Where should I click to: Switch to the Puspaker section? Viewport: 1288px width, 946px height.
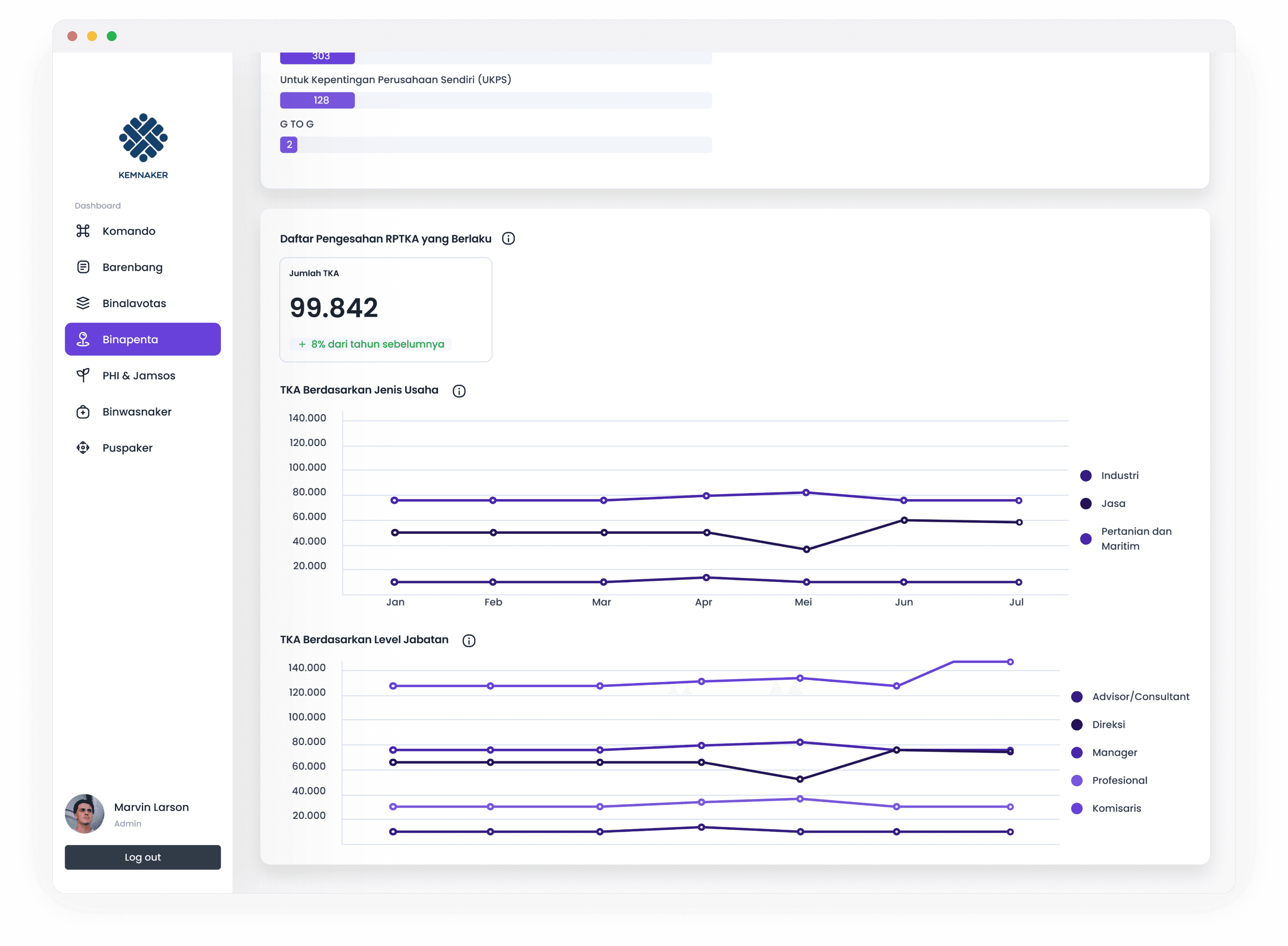tap(142, 448)
